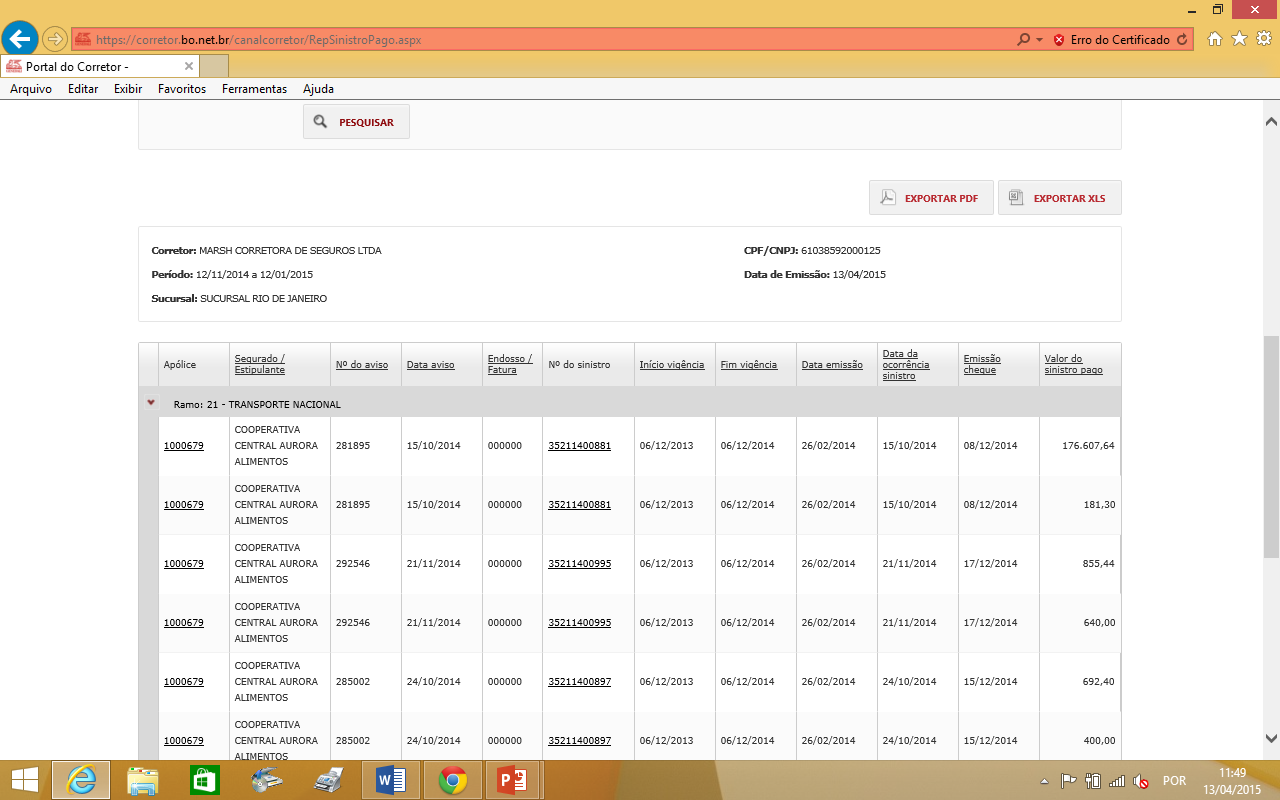This screenshot has width=1280, height=800.
Task: Select the Portal do Corretor tab
Action: click(100, 66)
